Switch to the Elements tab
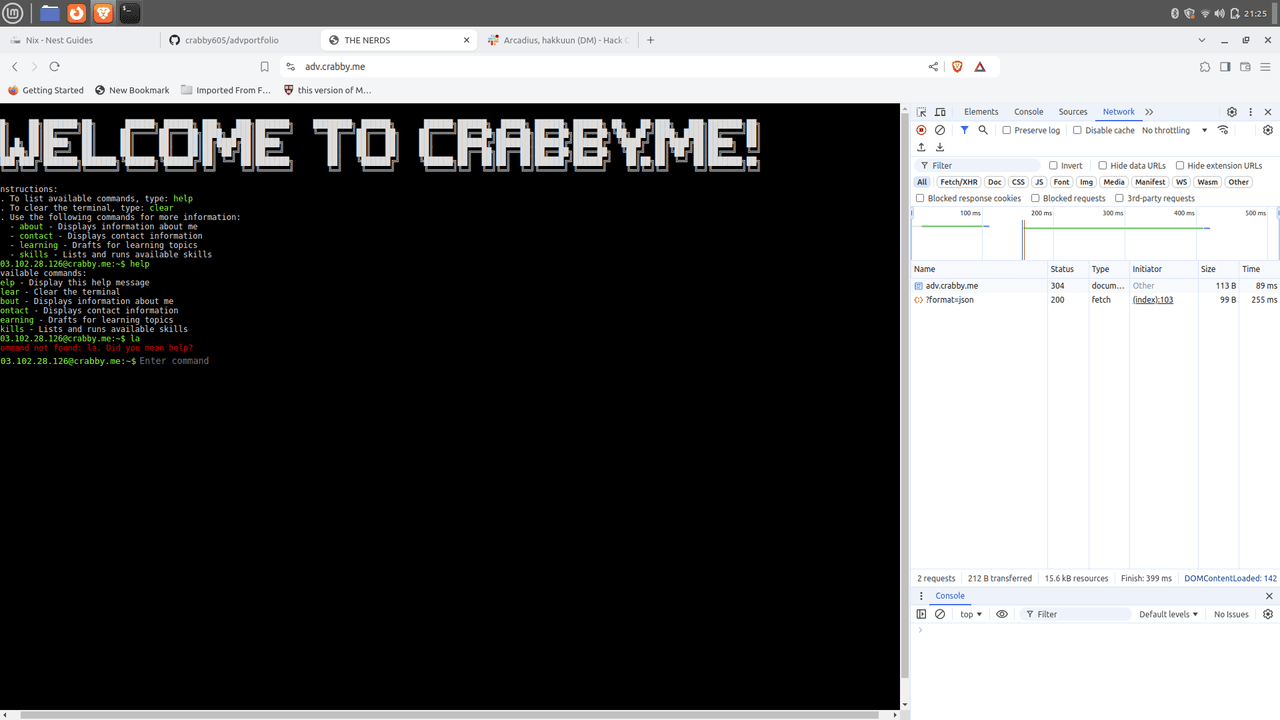 981,112
